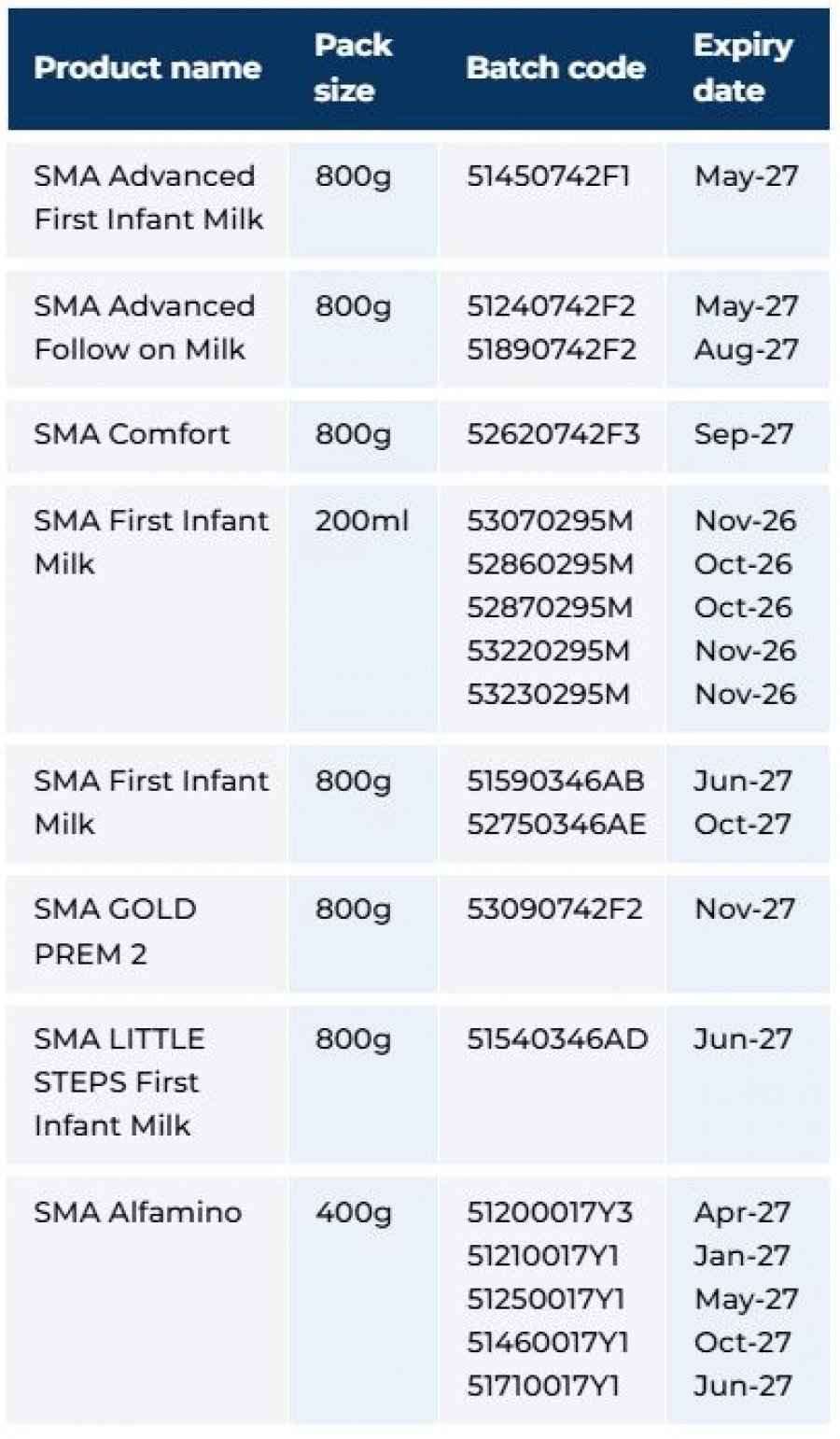Click batch code 53070295M

[549, 521]
